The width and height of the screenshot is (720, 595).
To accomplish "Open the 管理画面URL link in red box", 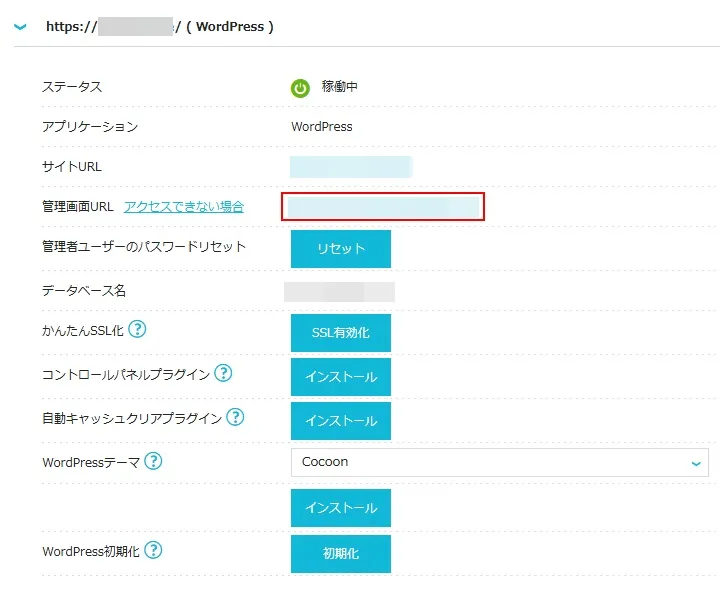I will pyautogui.click(x=382, y=207).
